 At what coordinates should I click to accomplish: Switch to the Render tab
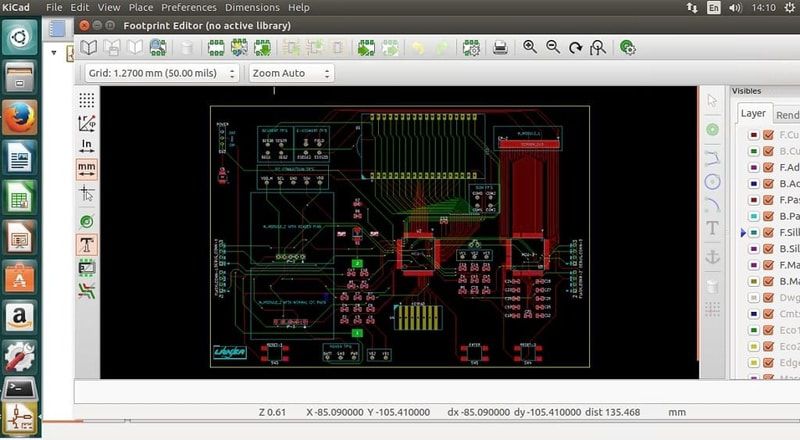tap(787, 115)
